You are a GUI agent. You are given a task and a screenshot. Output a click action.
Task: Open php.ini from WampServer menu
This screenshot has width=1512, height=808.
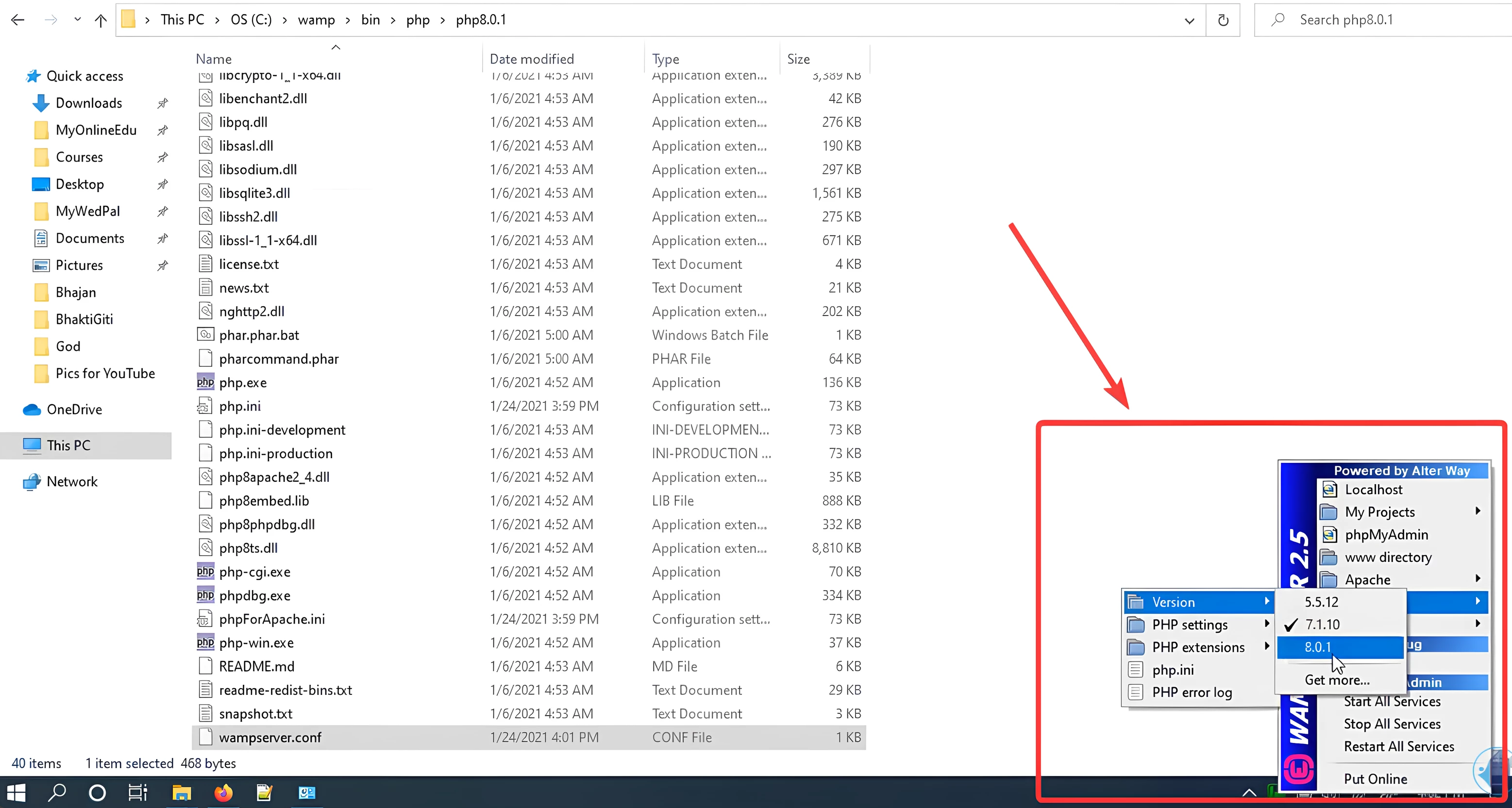point(1173,669)
